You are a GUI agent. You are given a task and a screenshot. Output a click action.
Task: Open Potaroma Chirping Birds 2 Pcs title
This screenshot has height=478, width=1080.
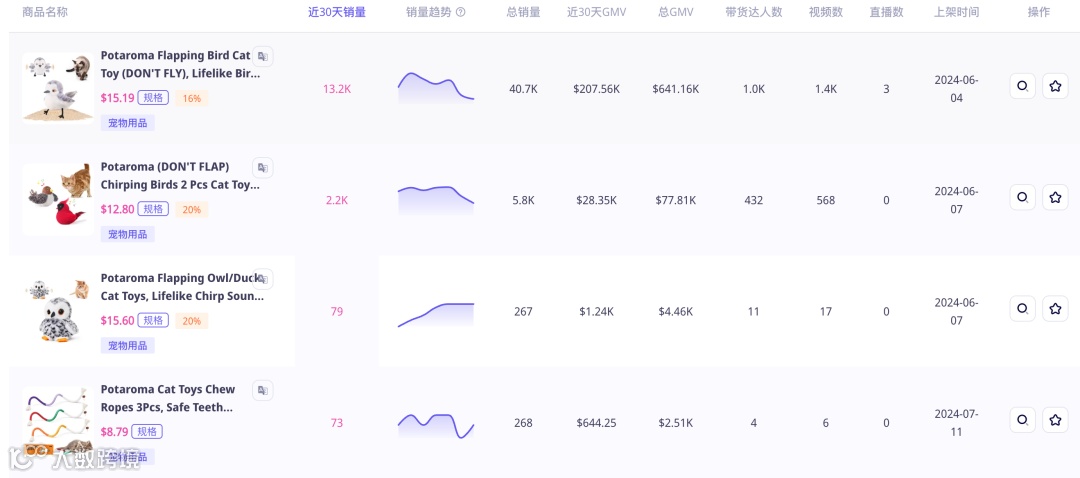(180, 176)
